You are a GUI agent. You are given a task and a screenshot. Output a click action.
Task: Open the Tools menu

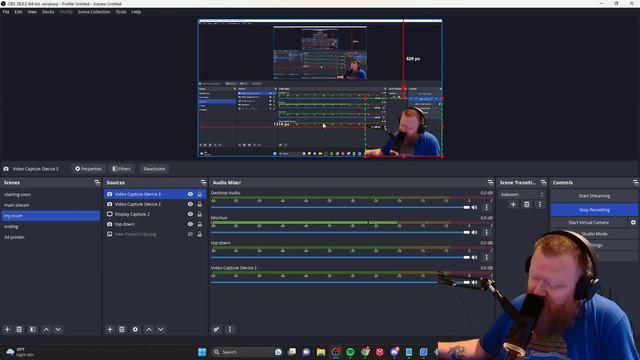pyautogui.click(x=121, y=12)
